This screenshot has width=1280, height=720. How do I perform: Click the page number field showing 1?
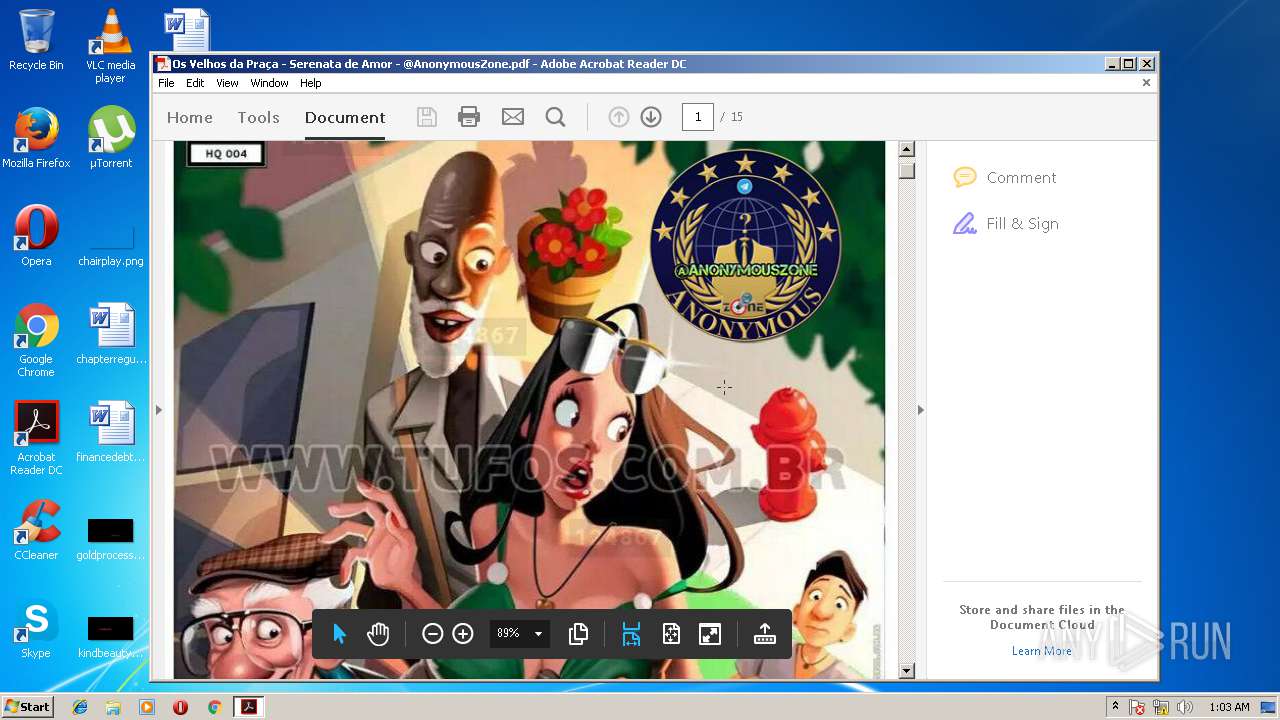(x=698, y=117)
